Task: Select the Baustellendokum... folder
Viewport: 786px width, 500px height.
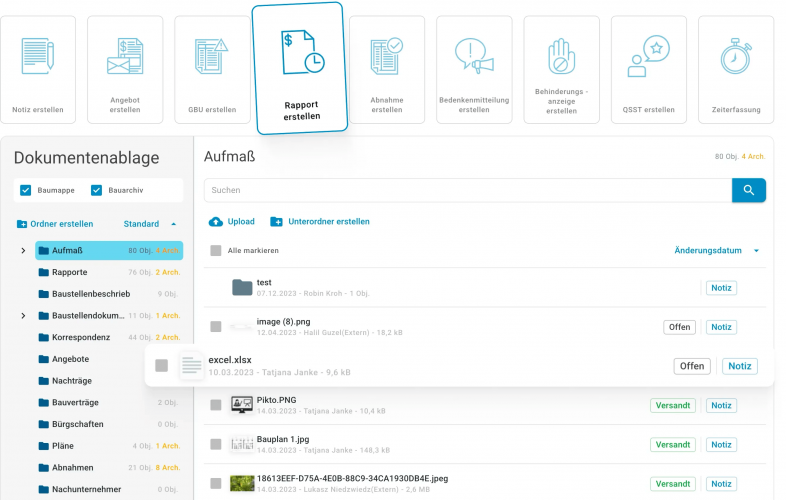Action: (x=109, y=315)
